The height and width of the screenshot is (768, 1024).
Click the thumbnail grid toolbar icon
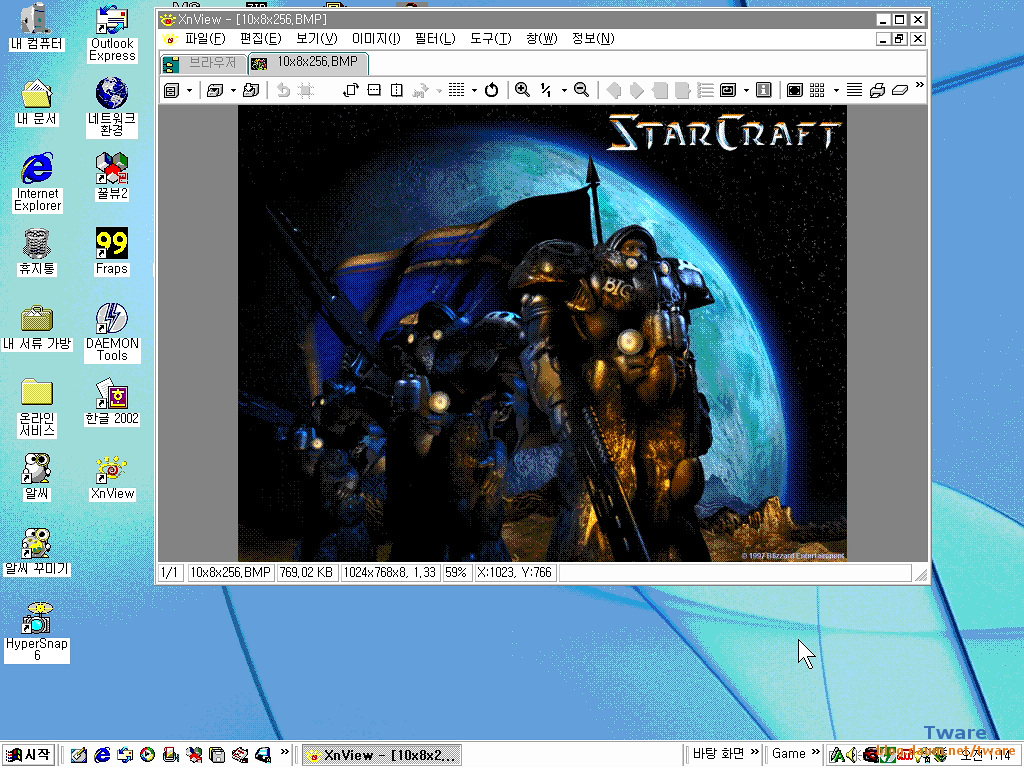(817, 90)
